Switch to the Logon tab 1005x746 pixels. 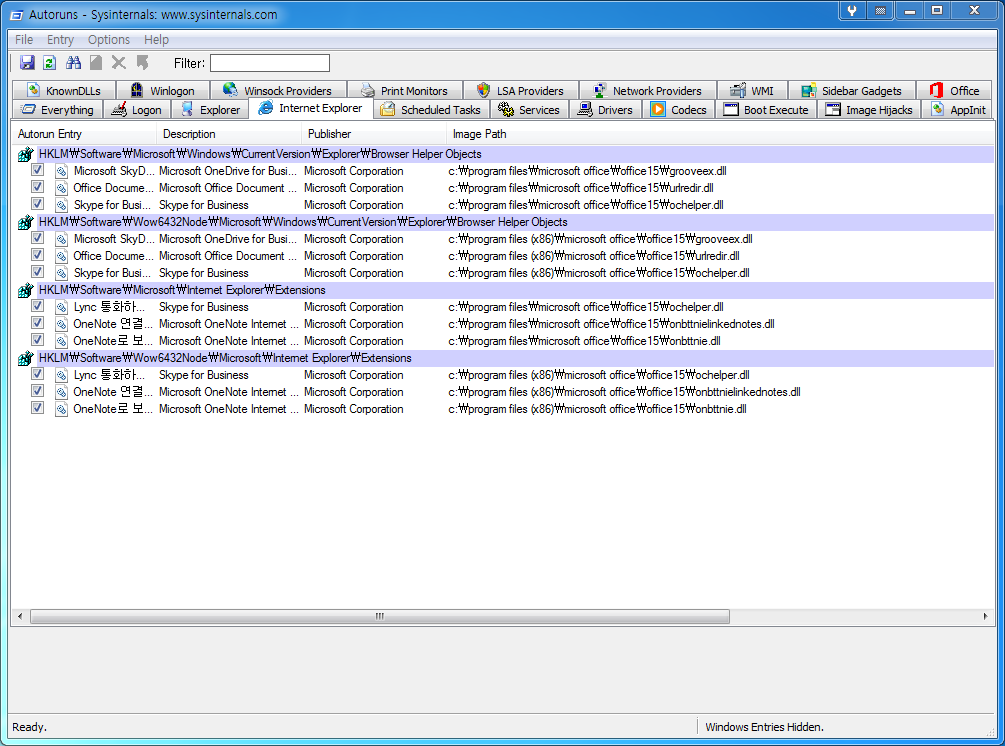(137, 110)
